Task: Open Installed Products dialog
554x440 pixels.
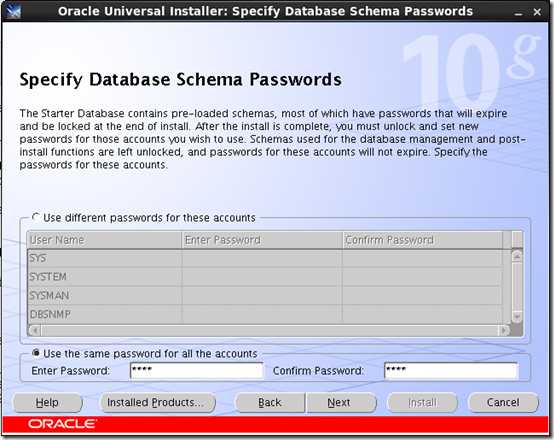Action: click(158, 403)
